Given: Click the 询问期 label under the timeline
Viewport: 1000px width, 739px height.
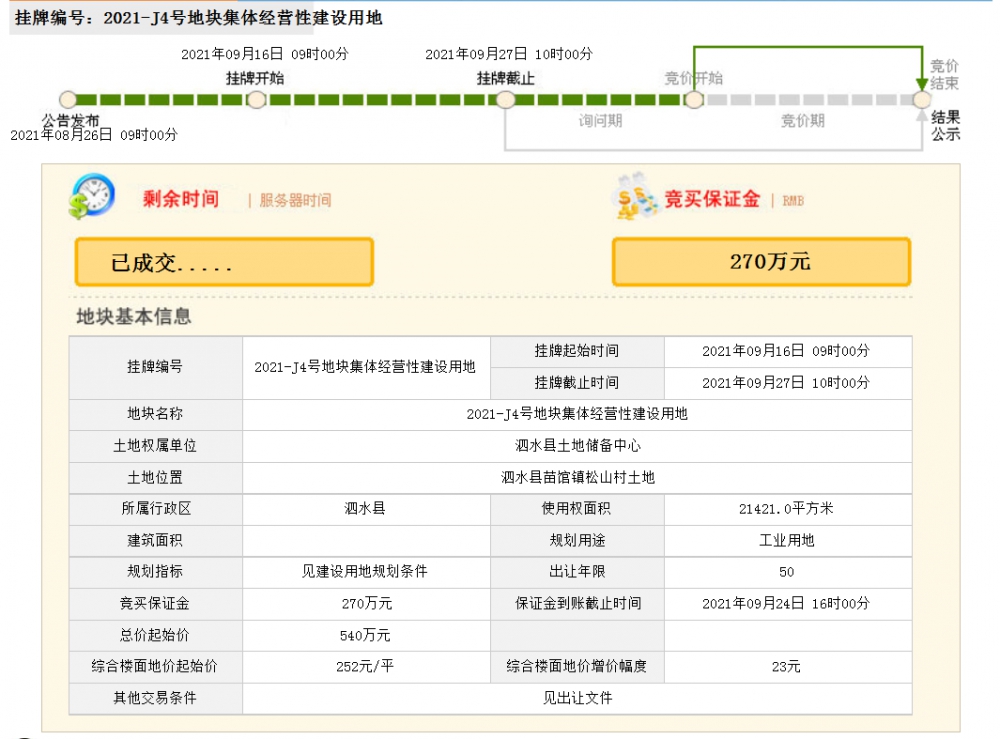Looking at the screenshot, I should click(x=600, y=121).
